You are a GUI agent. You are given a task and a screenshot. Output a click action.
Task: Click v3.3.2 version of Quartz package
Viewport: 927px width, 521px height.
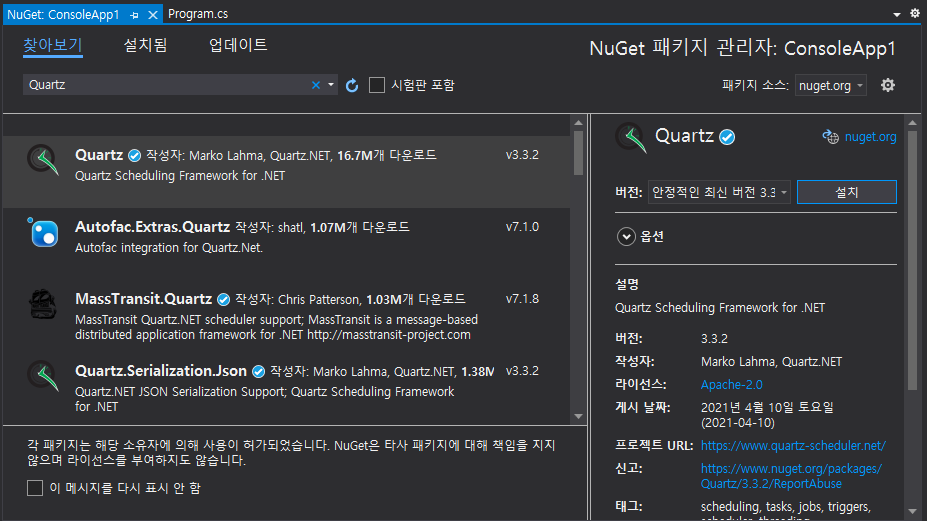point(522,155)
